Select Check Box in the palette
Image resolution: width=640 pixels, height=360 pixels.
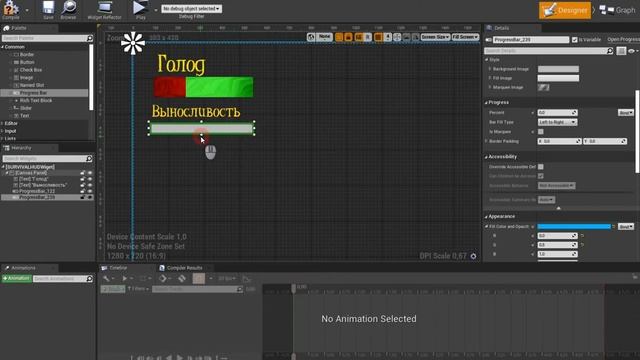click(31, 70)
